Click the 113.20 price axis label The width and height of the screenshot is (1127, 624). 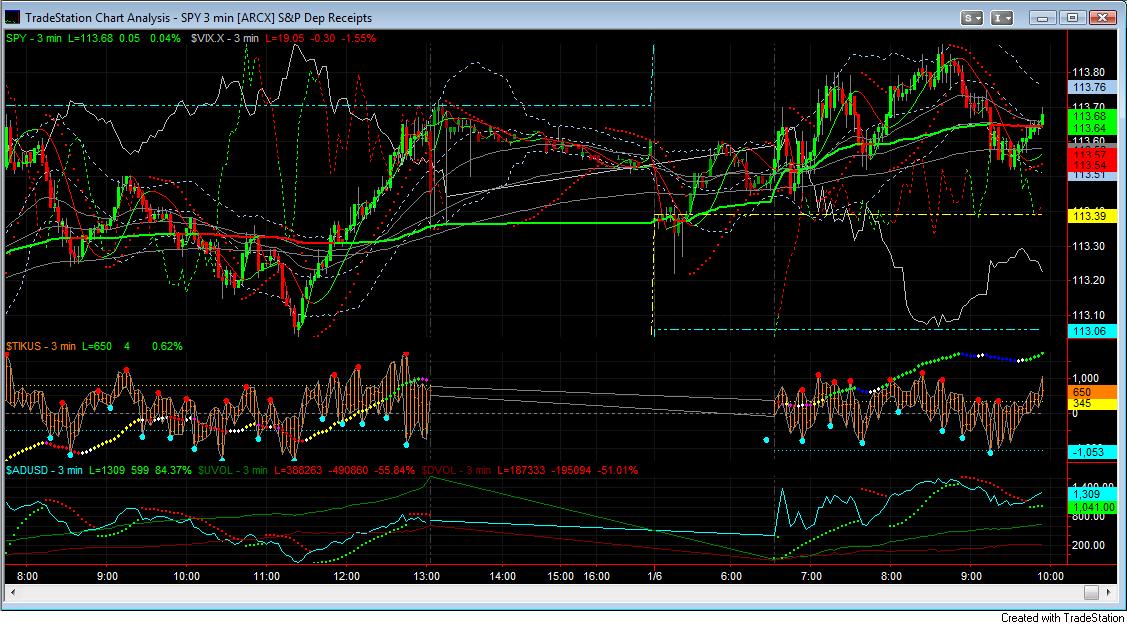click(1087, 280)
